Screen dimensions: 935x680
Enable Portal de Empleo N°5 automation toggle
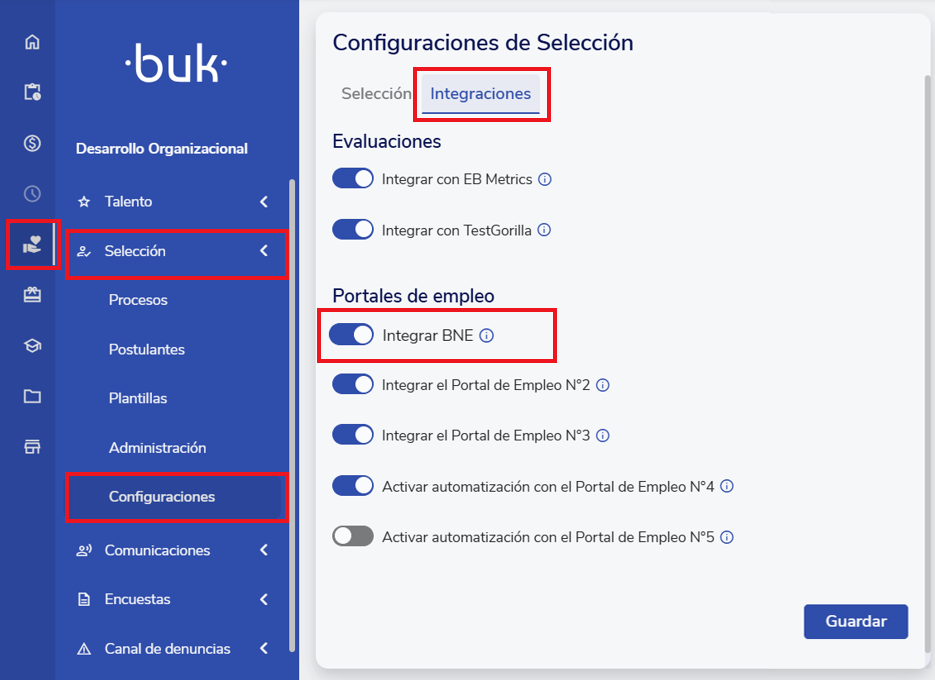[x=352, y=537]
